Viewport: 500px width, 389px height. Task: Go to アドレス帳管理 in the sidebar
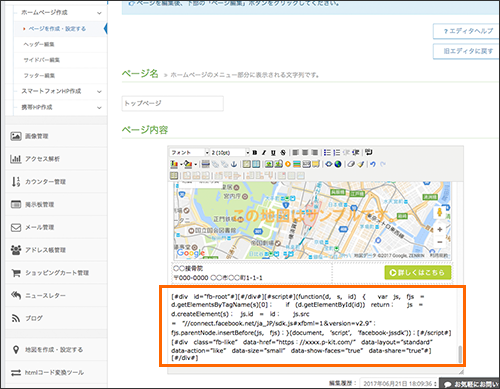click(56, 250)
